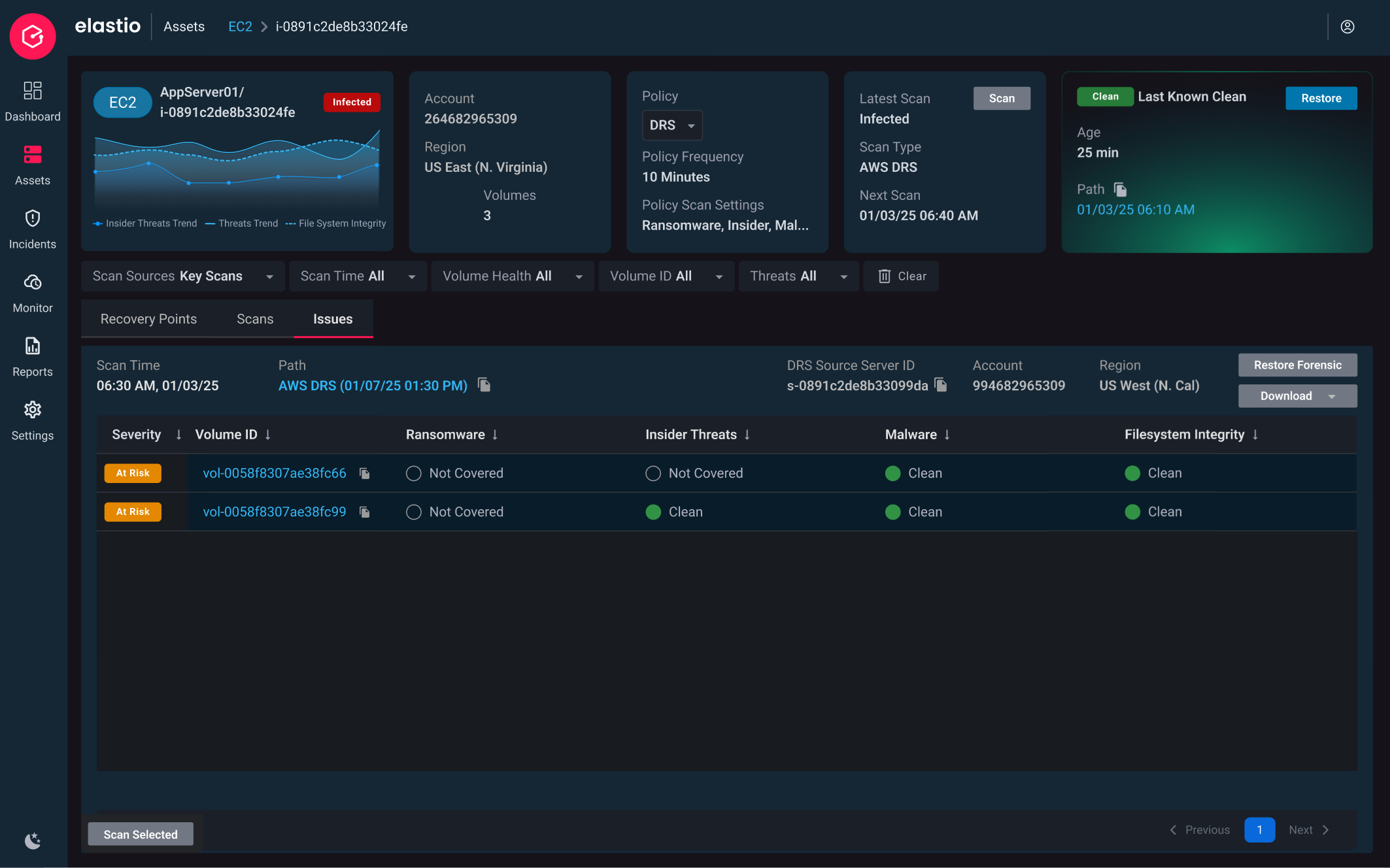Sort table by Severity column
Screen dimensions: 1390x868
(x=178, y=435)
